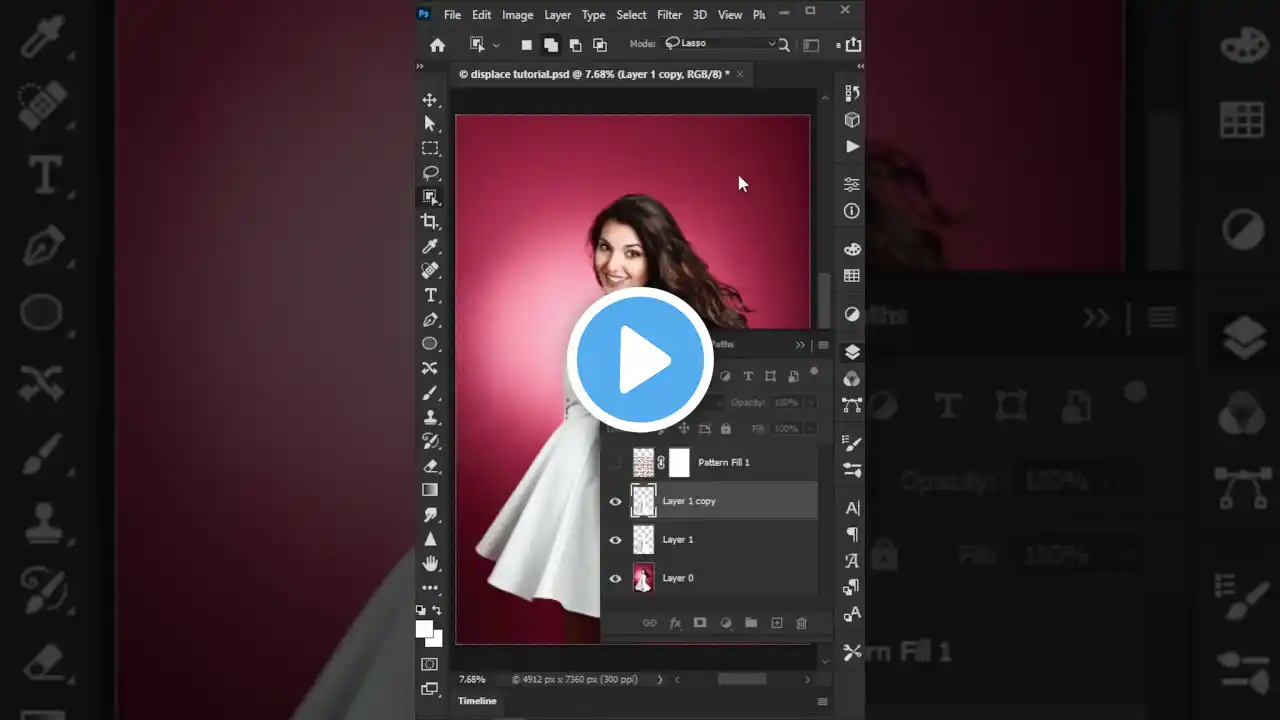
Task: Click the Create new layer button
Action: click(x=776, y=623)
